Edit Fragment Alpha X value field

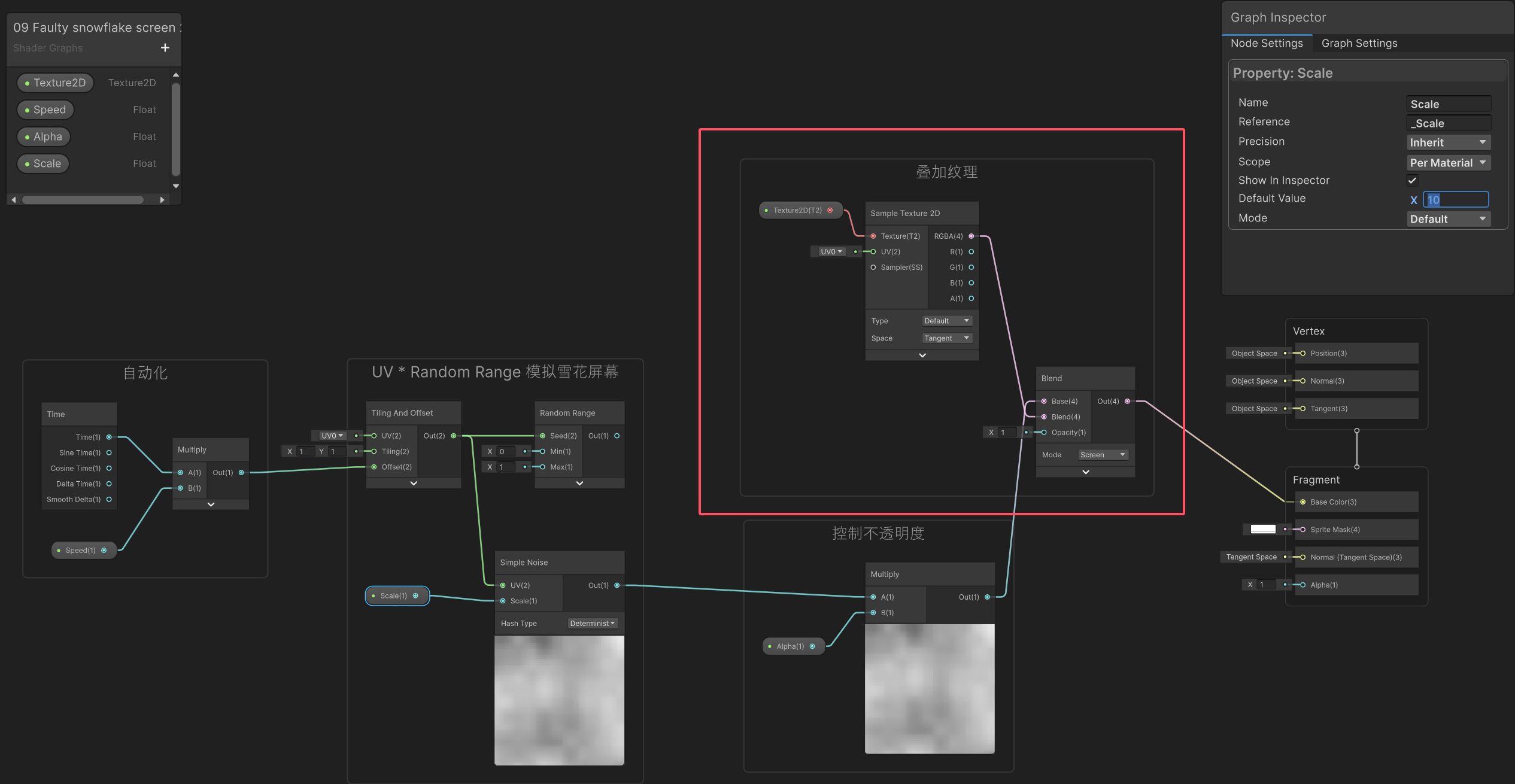tap(1267, 585)
